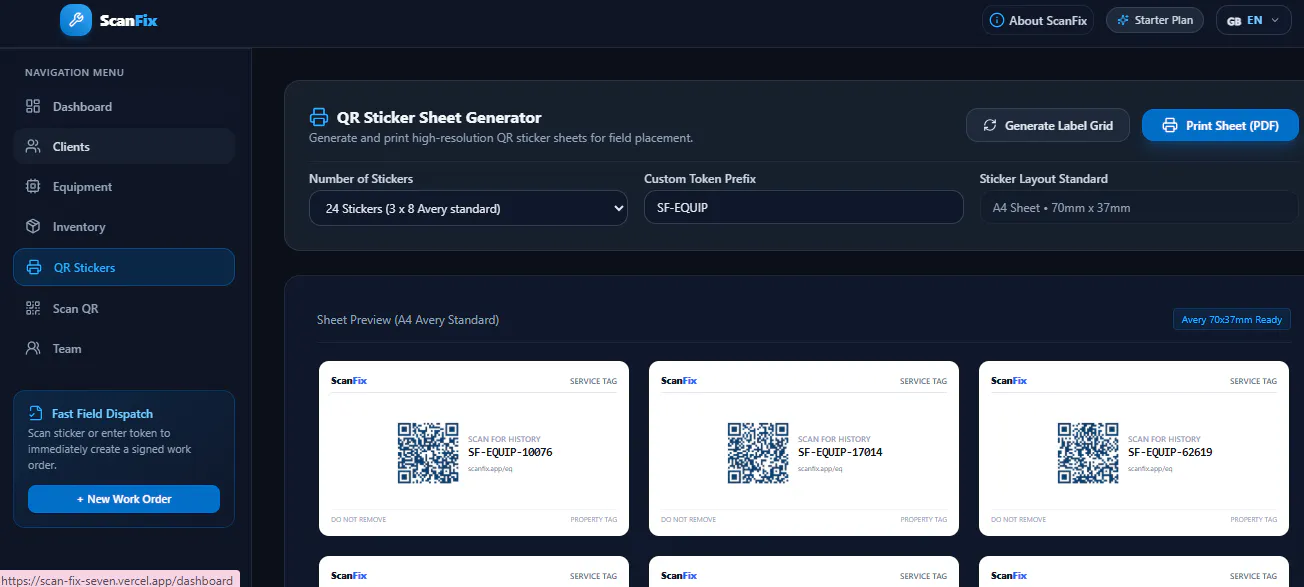1304x587 pixels.
Task: Open Clients via its people icon
Action: point(33,147)
